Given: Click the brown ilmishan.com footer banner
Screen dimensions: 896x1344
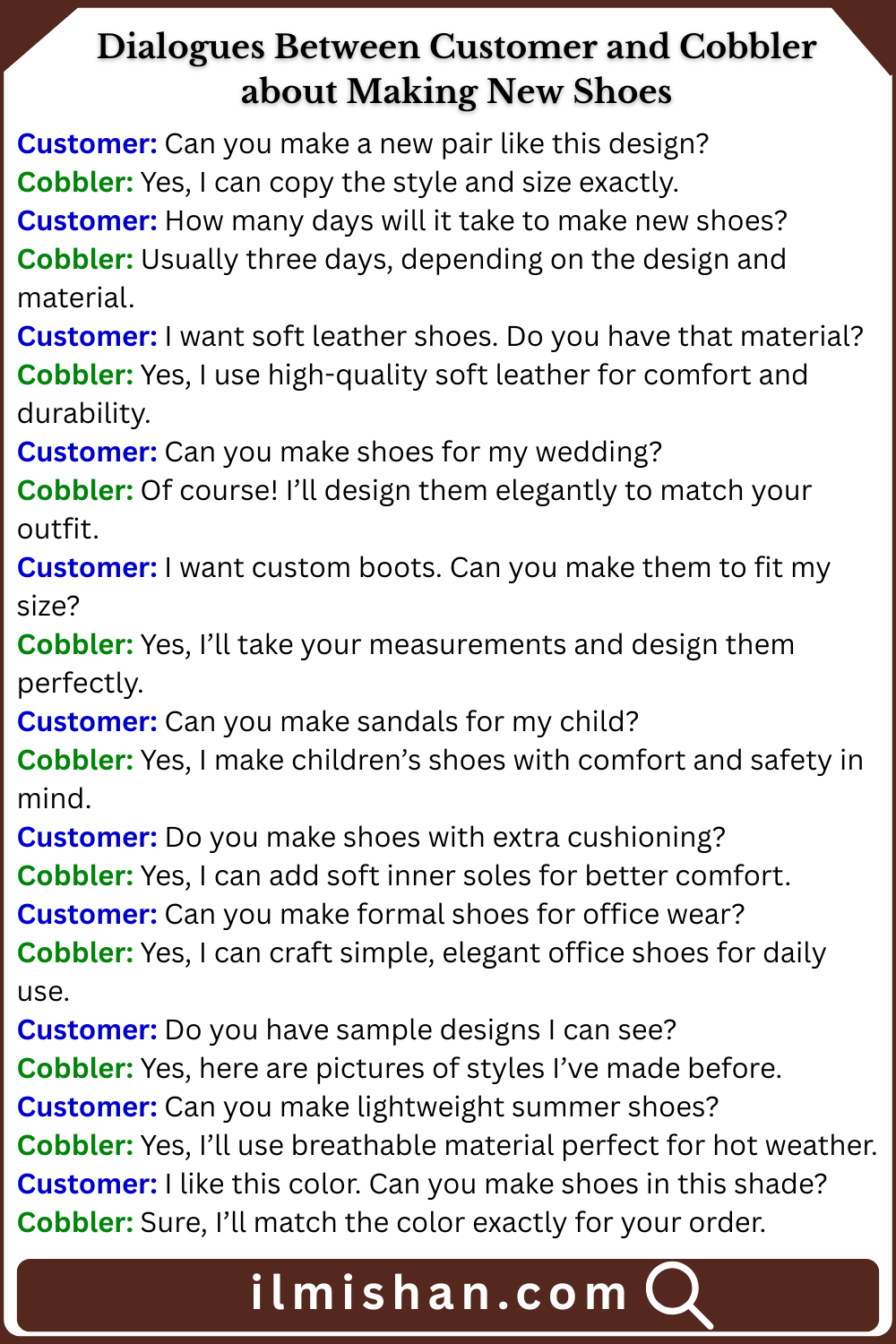Looking at the screenshot, I should click(134, 1296).
